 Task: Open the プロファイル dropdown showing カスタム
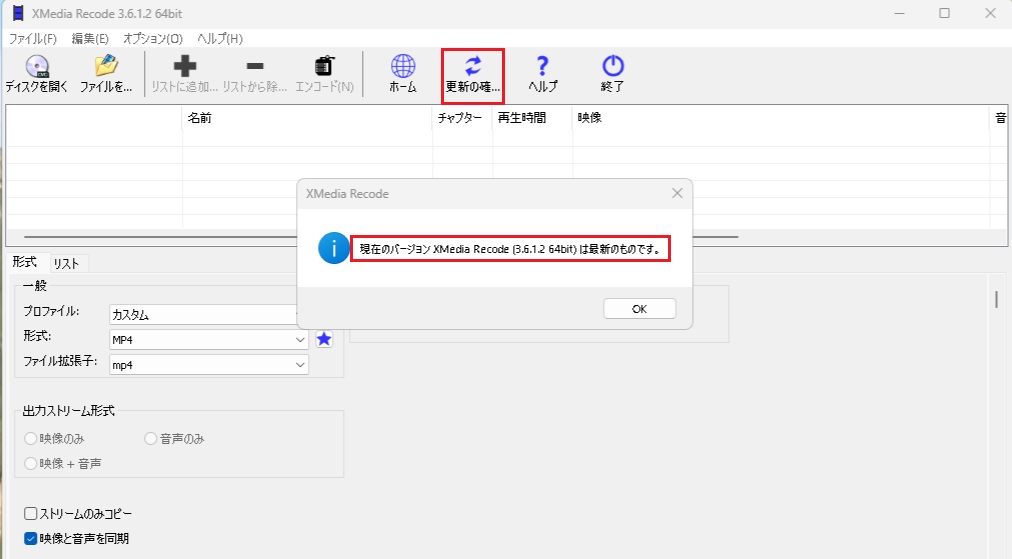pos(203,314)
